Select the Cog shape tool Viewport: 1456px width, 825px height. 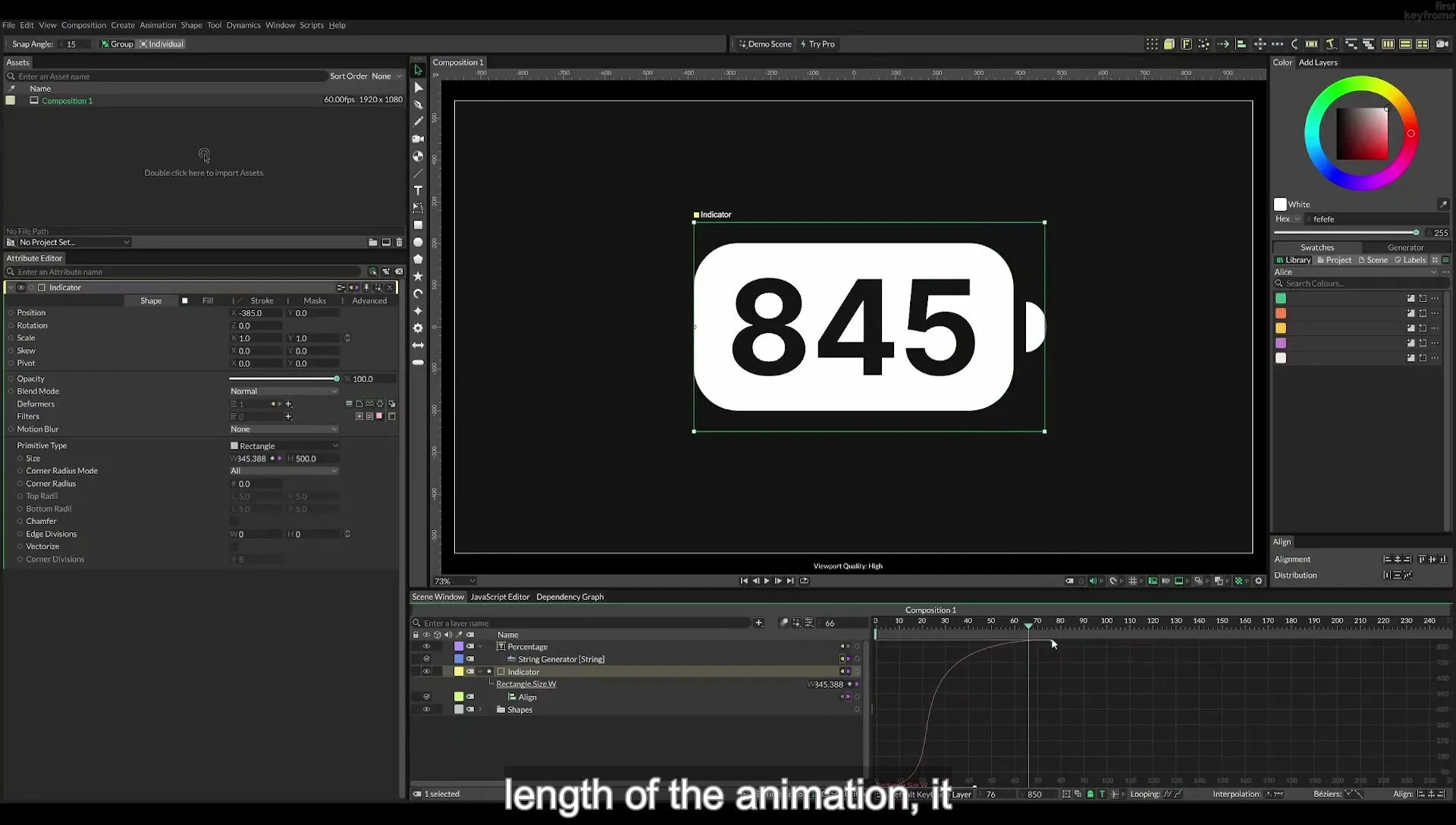418,328
